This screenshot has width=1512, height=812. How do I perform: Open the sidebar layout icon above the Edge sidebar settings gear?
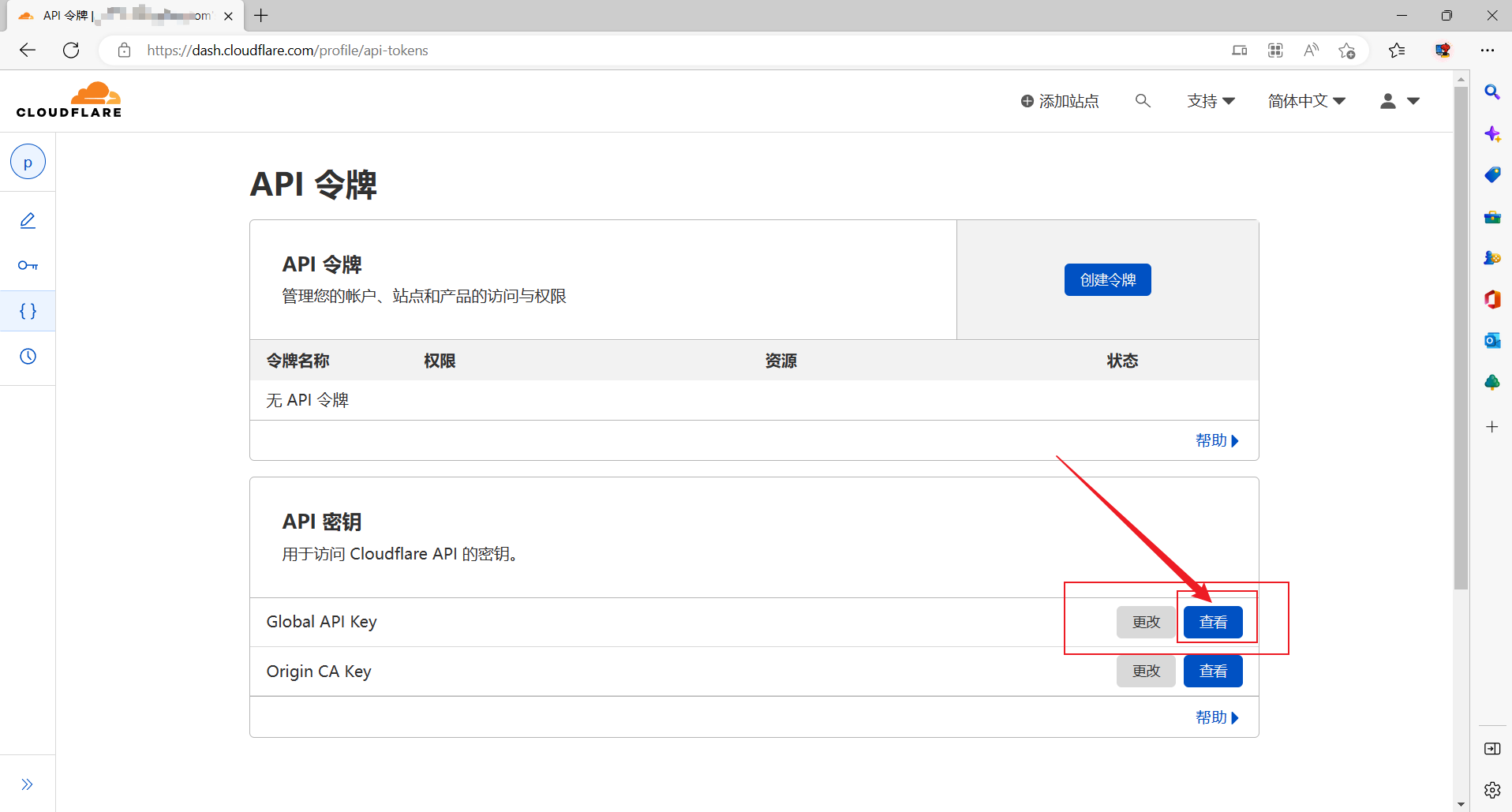(1491, 749)
